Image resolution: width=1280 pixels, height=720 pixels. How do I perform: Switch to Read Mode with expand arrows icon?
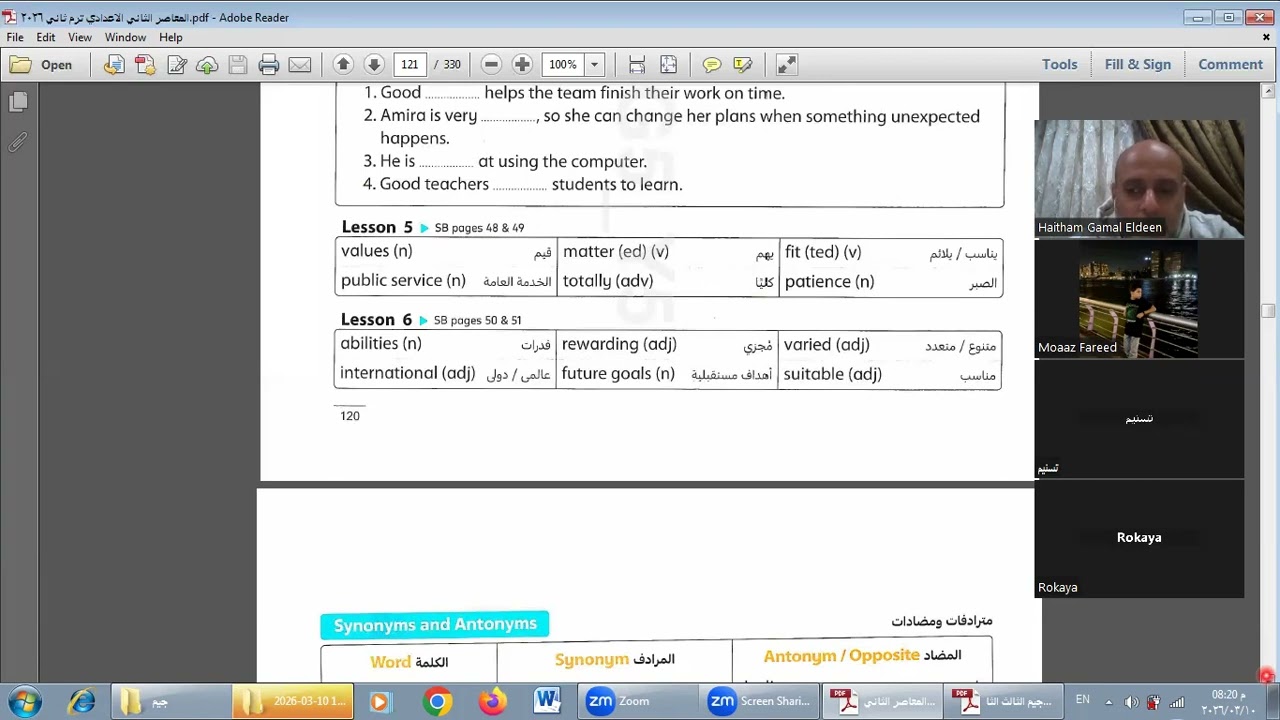(787, 65)
